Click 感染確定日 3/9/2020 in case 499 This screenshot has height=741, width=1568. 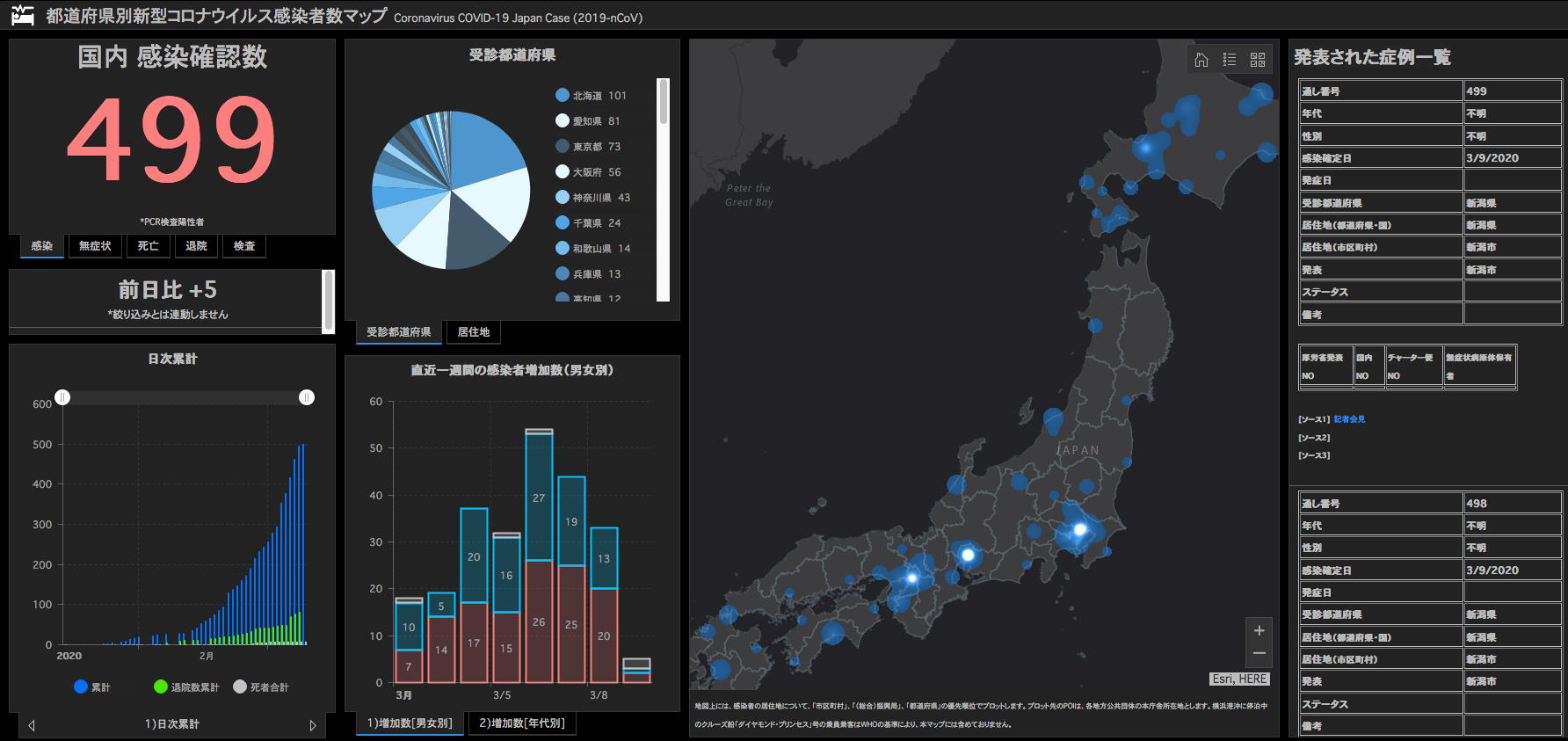(x=1512, y=157)
